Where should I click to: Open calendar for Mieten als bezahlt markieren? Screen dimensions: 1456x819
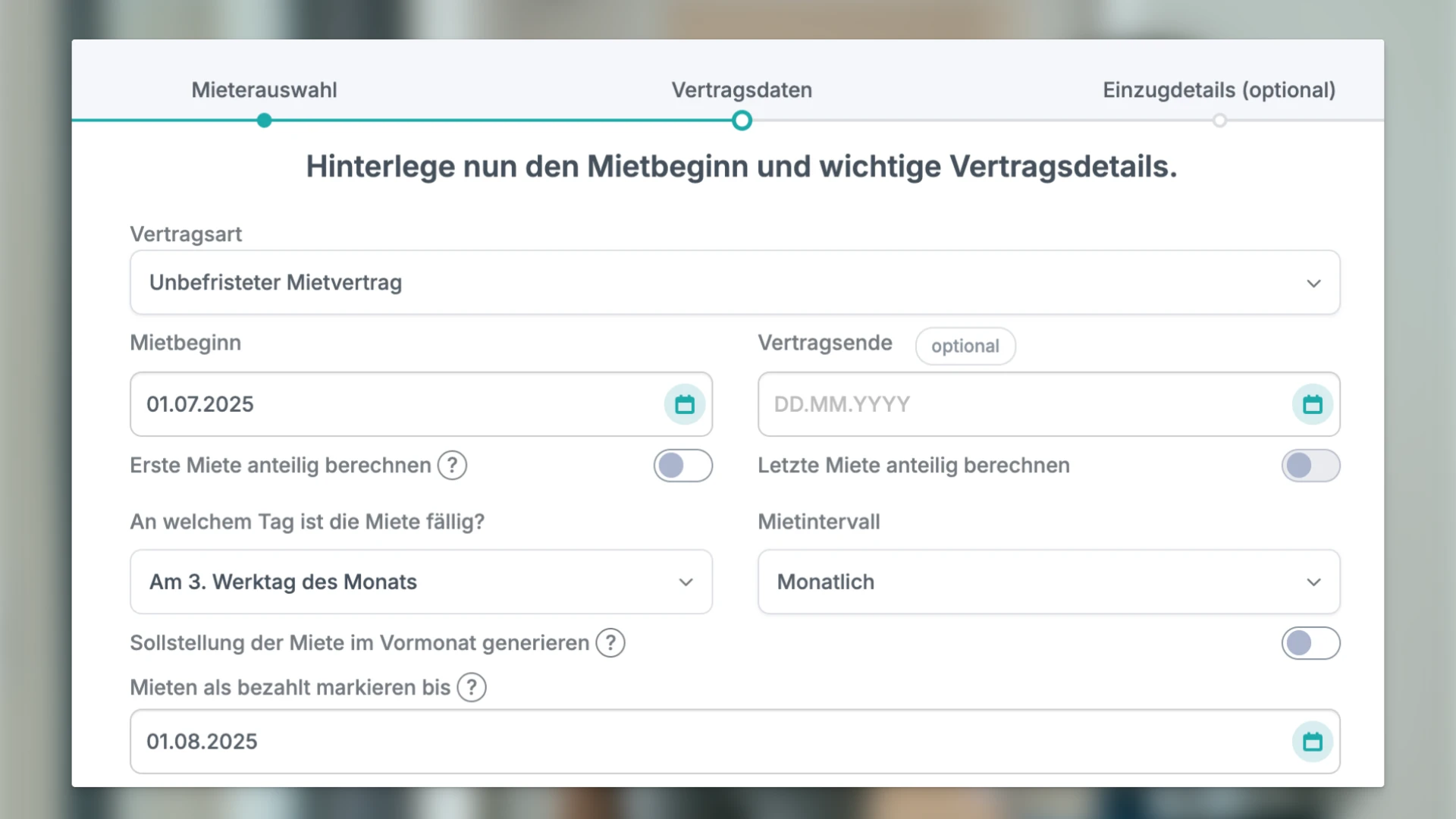coord(1312,742)
